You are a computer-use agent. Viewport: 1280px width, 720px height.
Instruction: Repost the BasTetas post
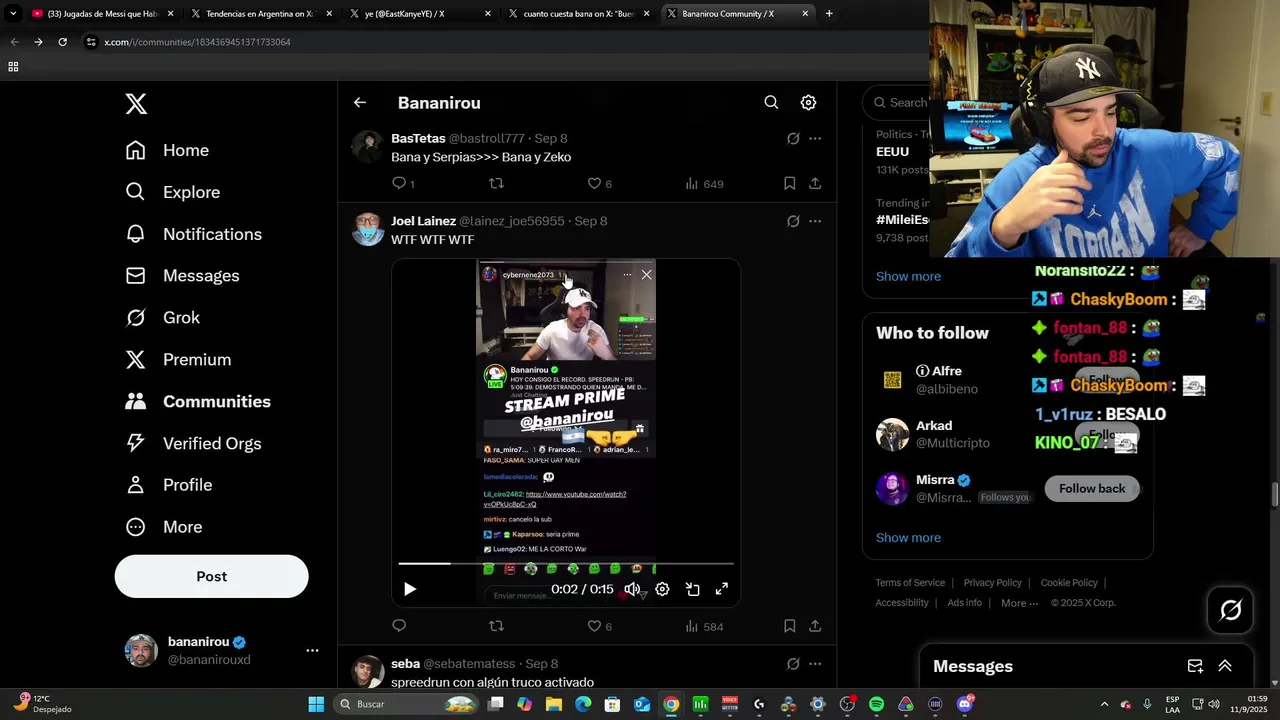(x=496, y=183)
